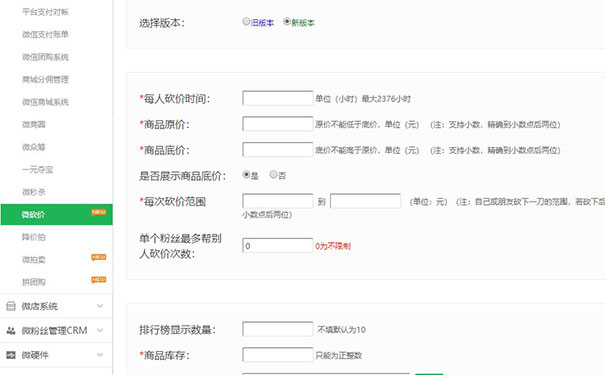Open 商城分佣管理
This screenshot has height=375, width=605.
45,79
